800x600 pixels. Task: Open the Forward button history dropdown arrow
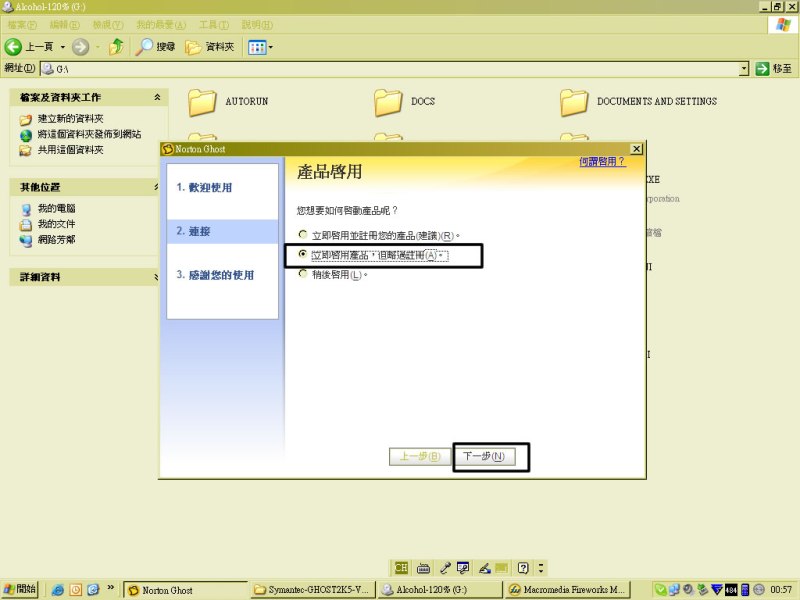[97, 47]
